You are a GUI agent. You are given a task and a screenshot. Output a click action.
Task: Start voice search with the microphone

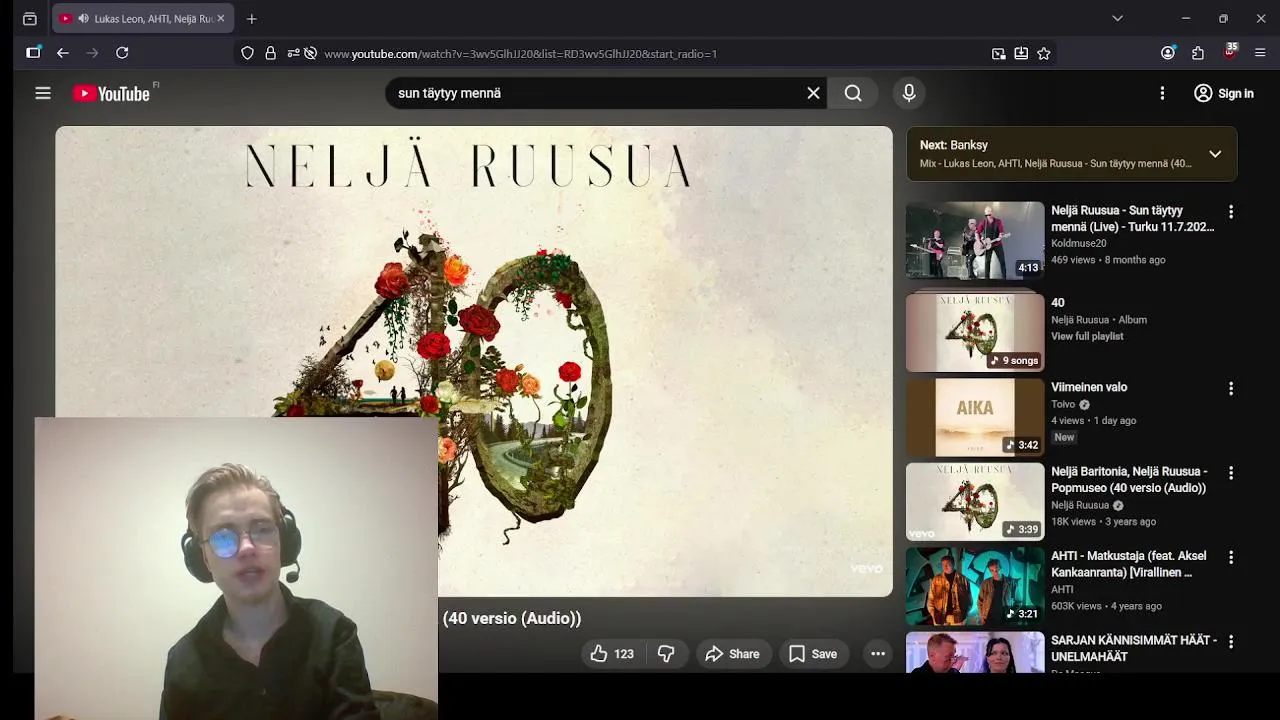[x=909, y=93]
